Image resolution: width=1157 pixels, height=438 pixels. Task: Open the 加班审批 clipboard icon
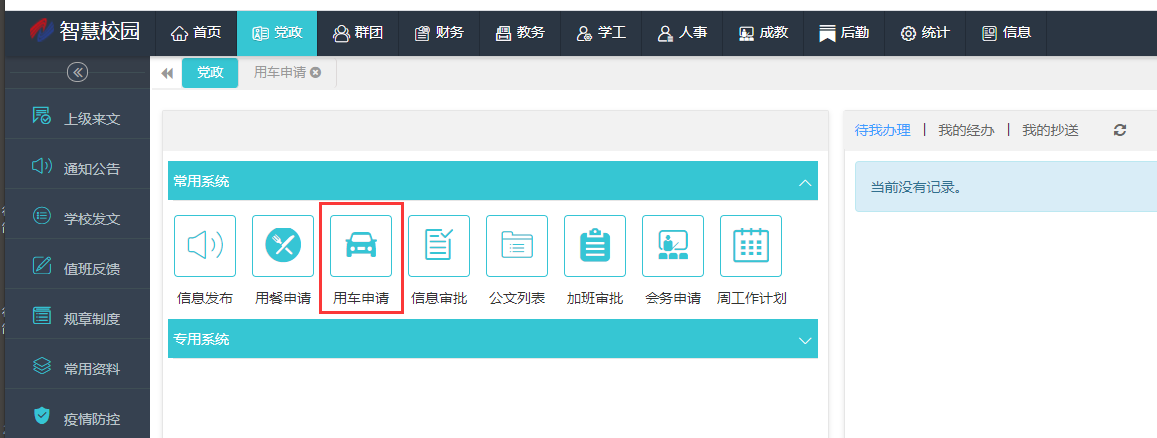point(595,246)
